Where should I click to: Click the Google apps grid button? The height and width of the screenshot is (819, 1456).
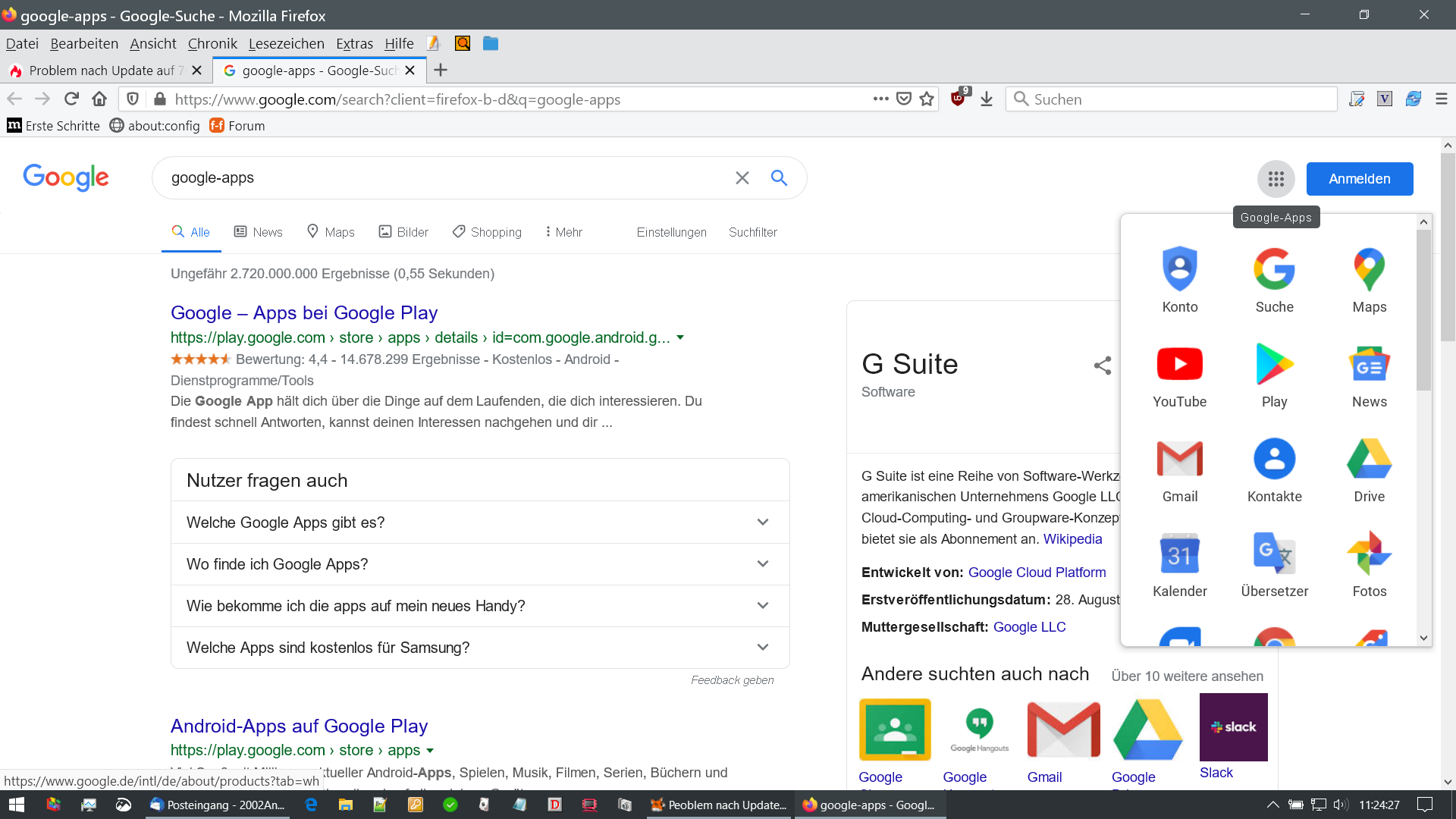pyautogui.click(x=1276, y=179)
